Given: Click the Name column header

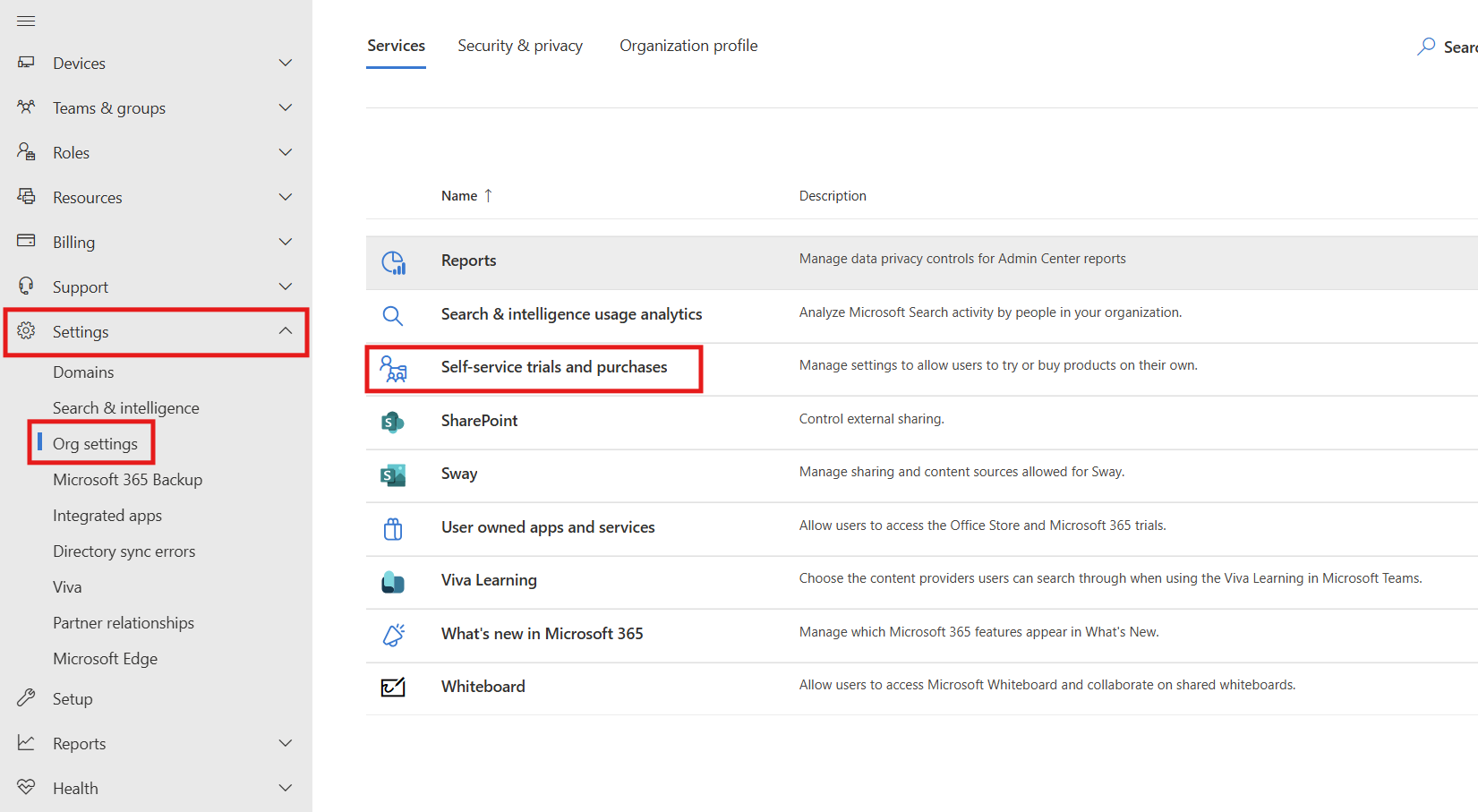Looking at the screenshot, I should (x=459, y=196).
